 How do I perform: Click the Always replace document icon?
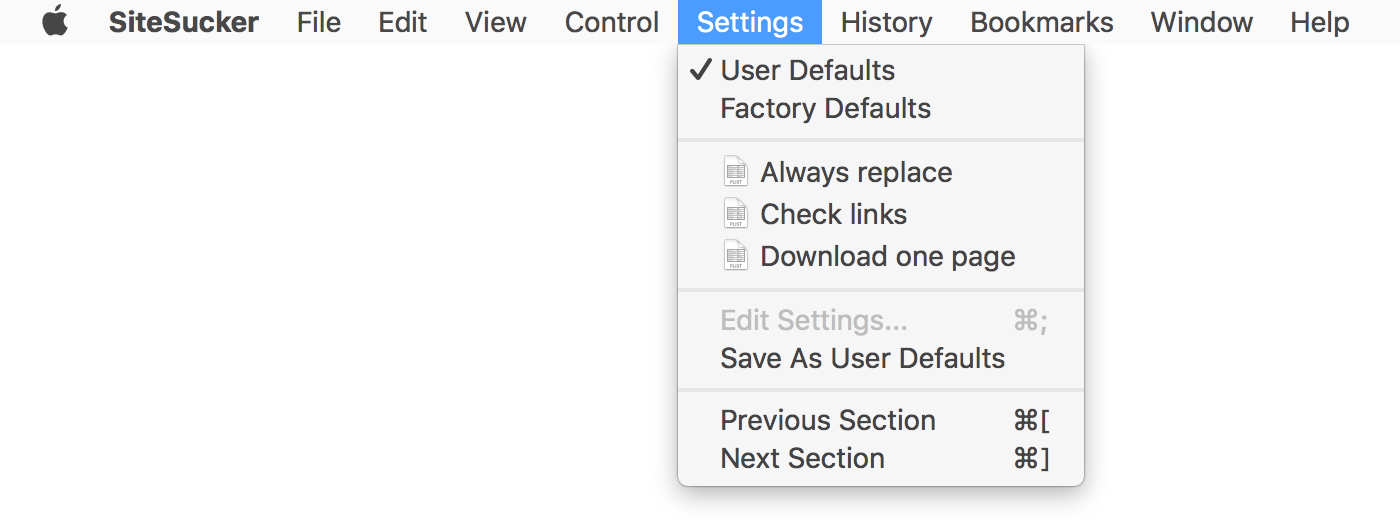(736, 172)
